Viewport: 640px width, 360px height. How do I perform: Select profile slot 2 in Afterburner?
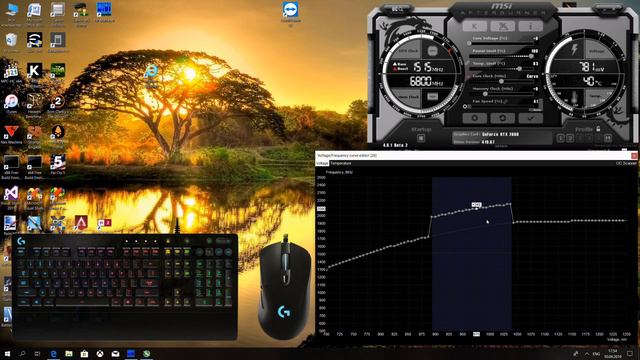pyautogui.click(x=570, y=138)
